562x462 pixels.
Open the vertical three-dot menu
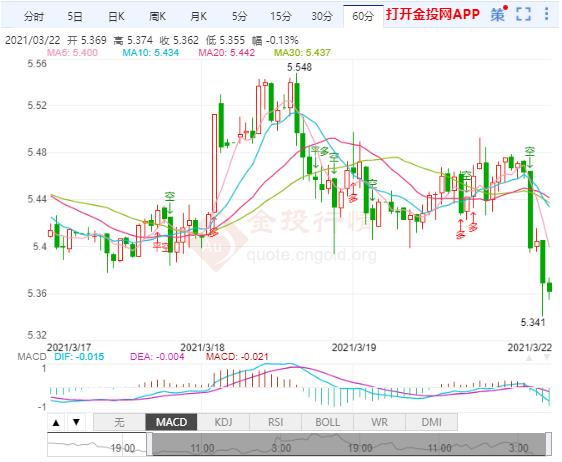coord(547,14)
